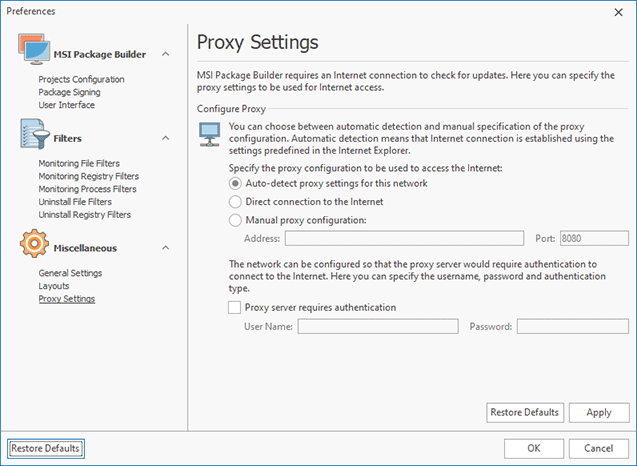Click the Filters funnel icon

pos(35,134)
